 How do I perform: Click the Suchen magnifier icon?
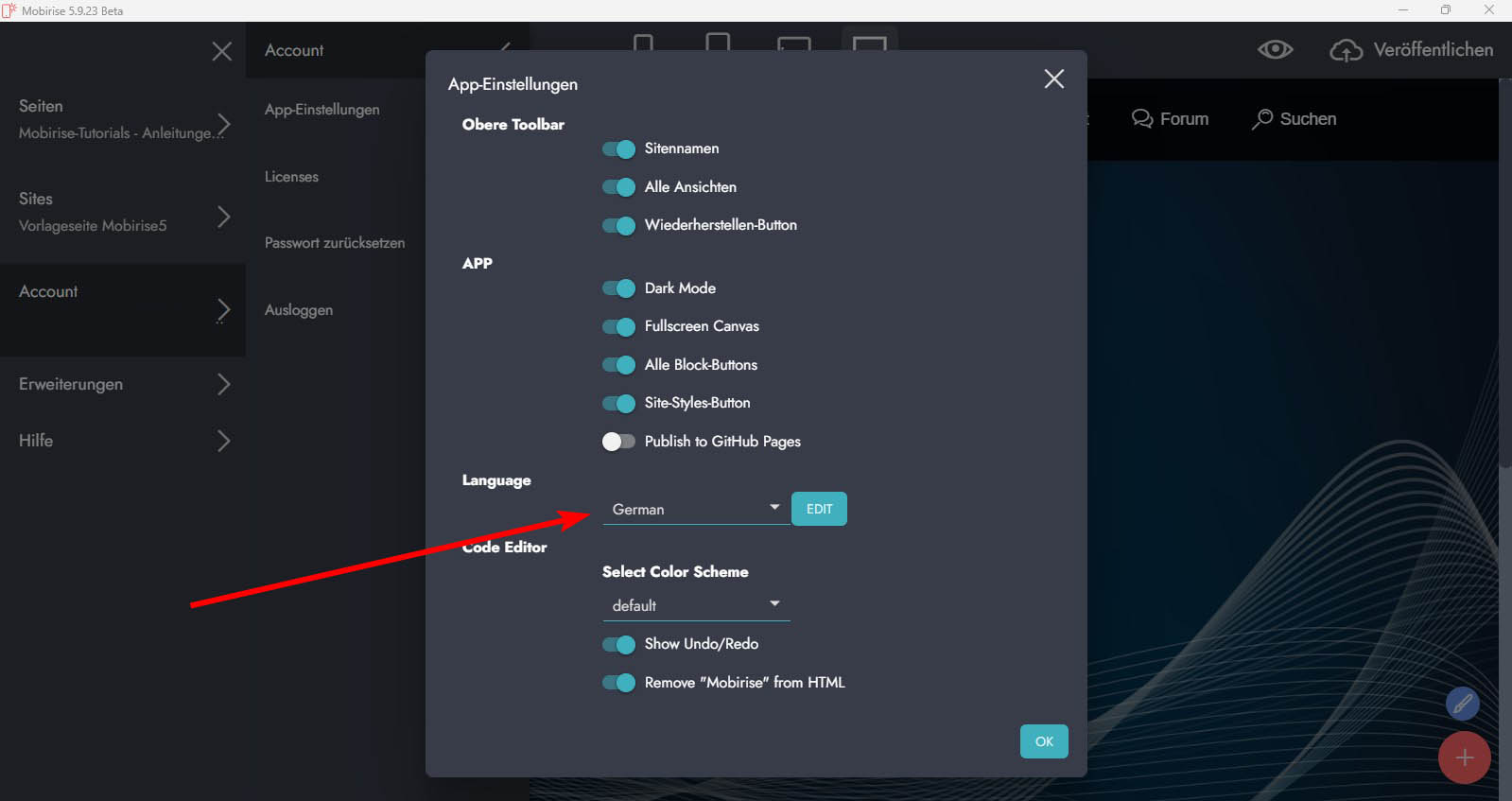point(1261,119)
